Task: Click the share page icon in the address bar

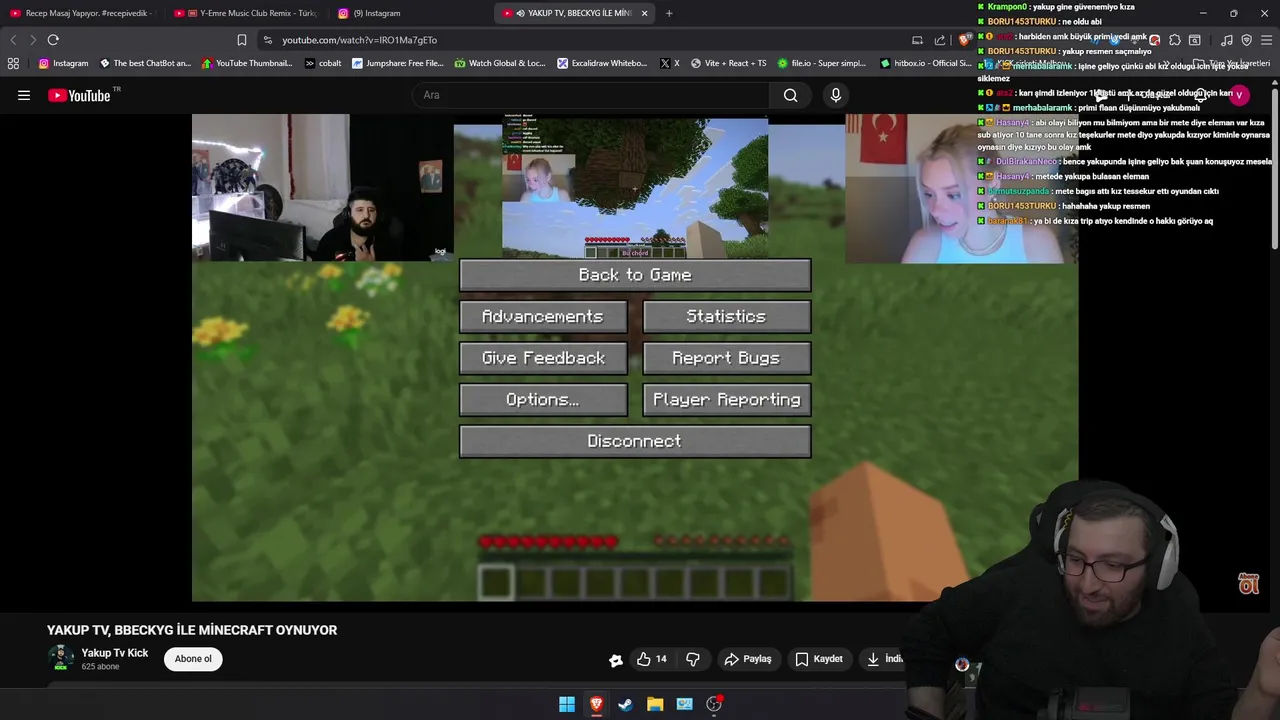Action: [x=940, y=40]
